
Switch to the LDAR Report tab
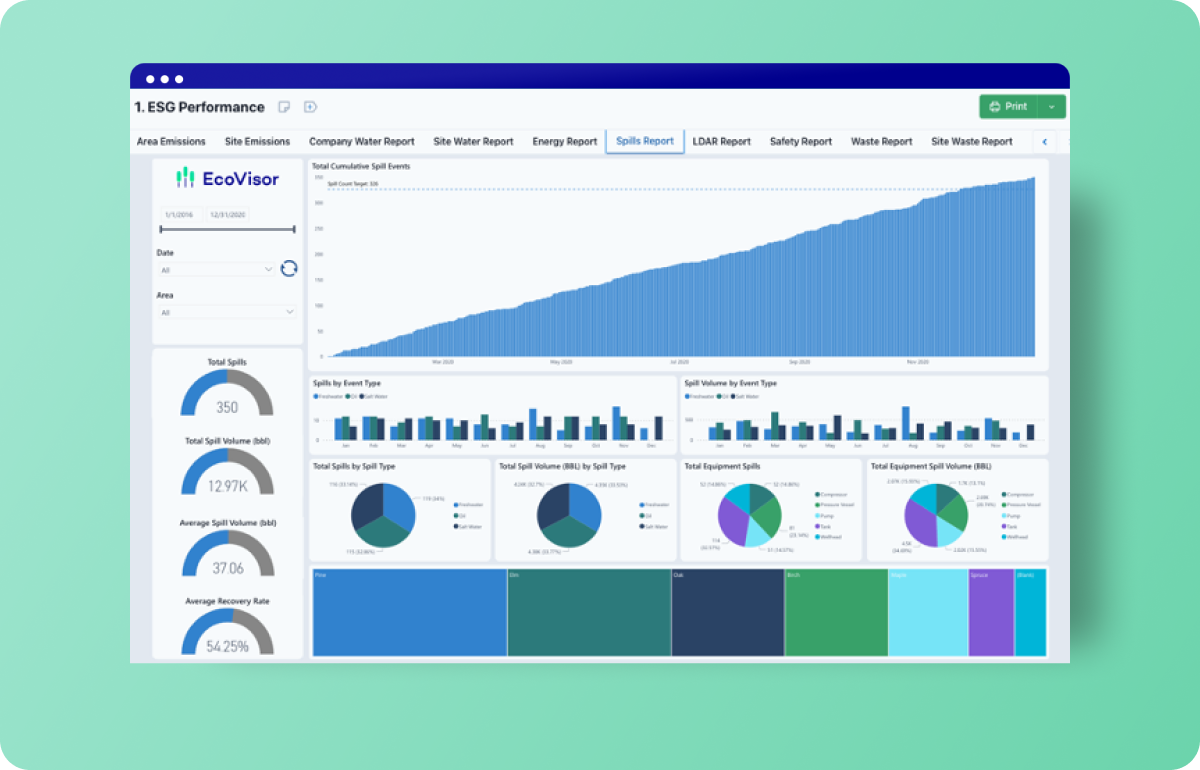click(x=721, y=141)
